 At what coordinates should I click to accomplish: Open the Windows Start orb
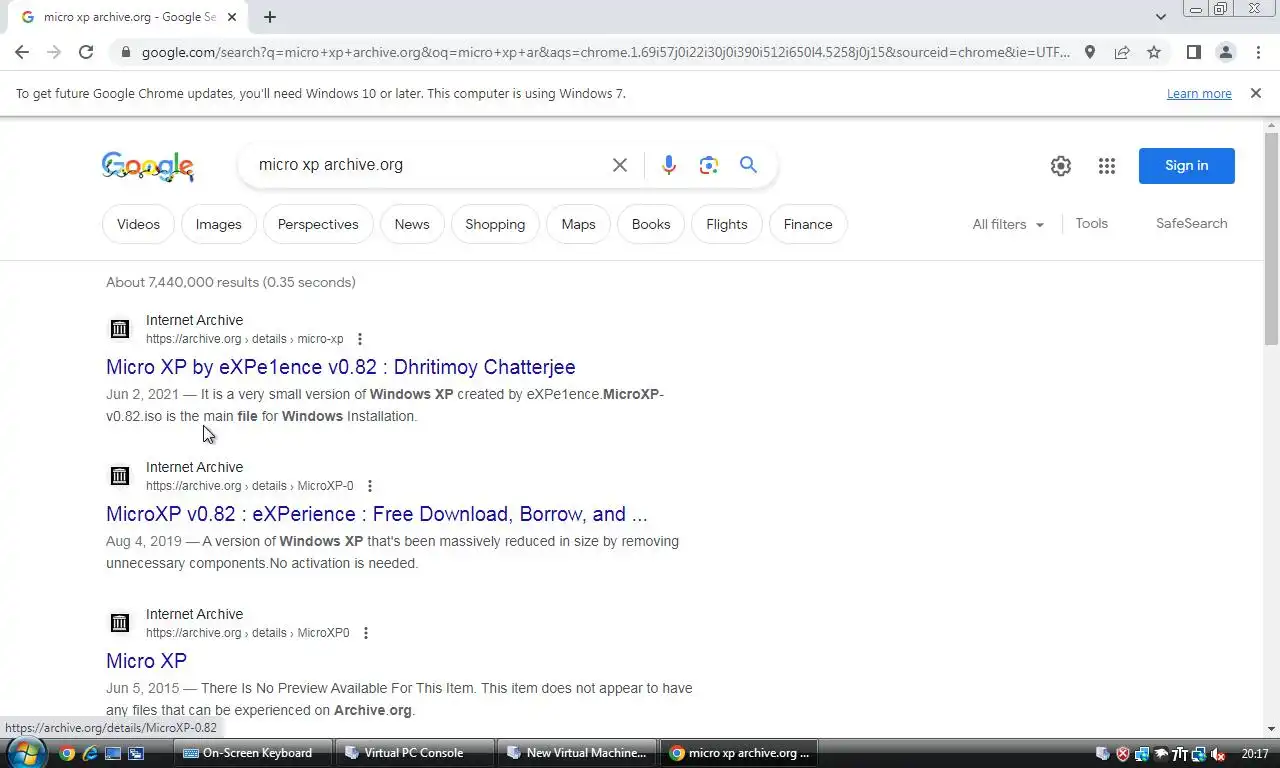click(x=26, y=753)
